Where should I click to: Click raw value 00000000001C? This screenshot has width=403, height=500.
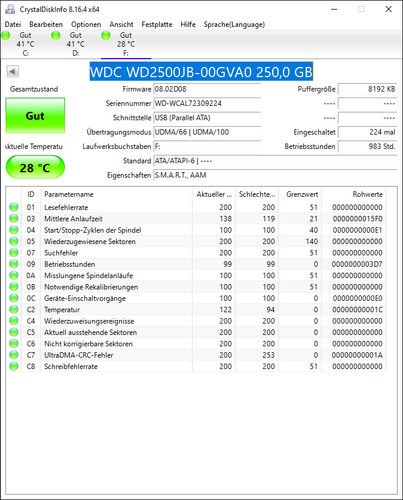357,310
